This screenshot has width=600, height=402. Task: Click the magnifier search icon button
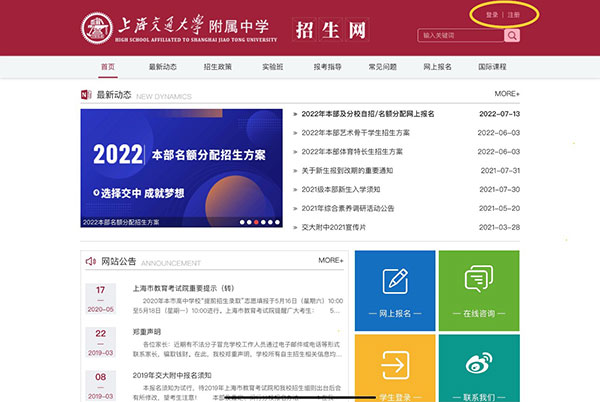512,36
